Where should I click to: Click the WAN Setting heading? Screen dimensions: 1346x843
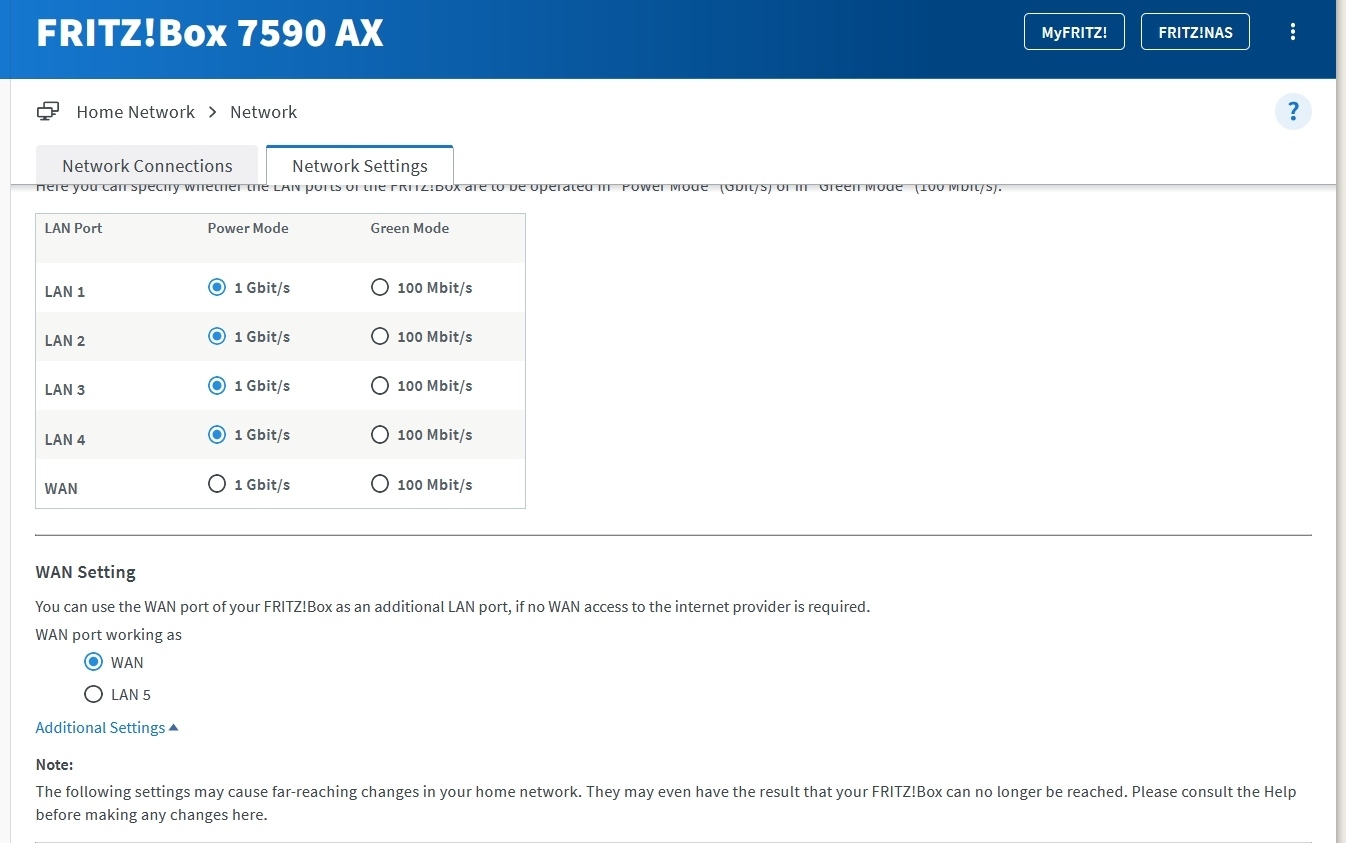(x=86, y=572)
